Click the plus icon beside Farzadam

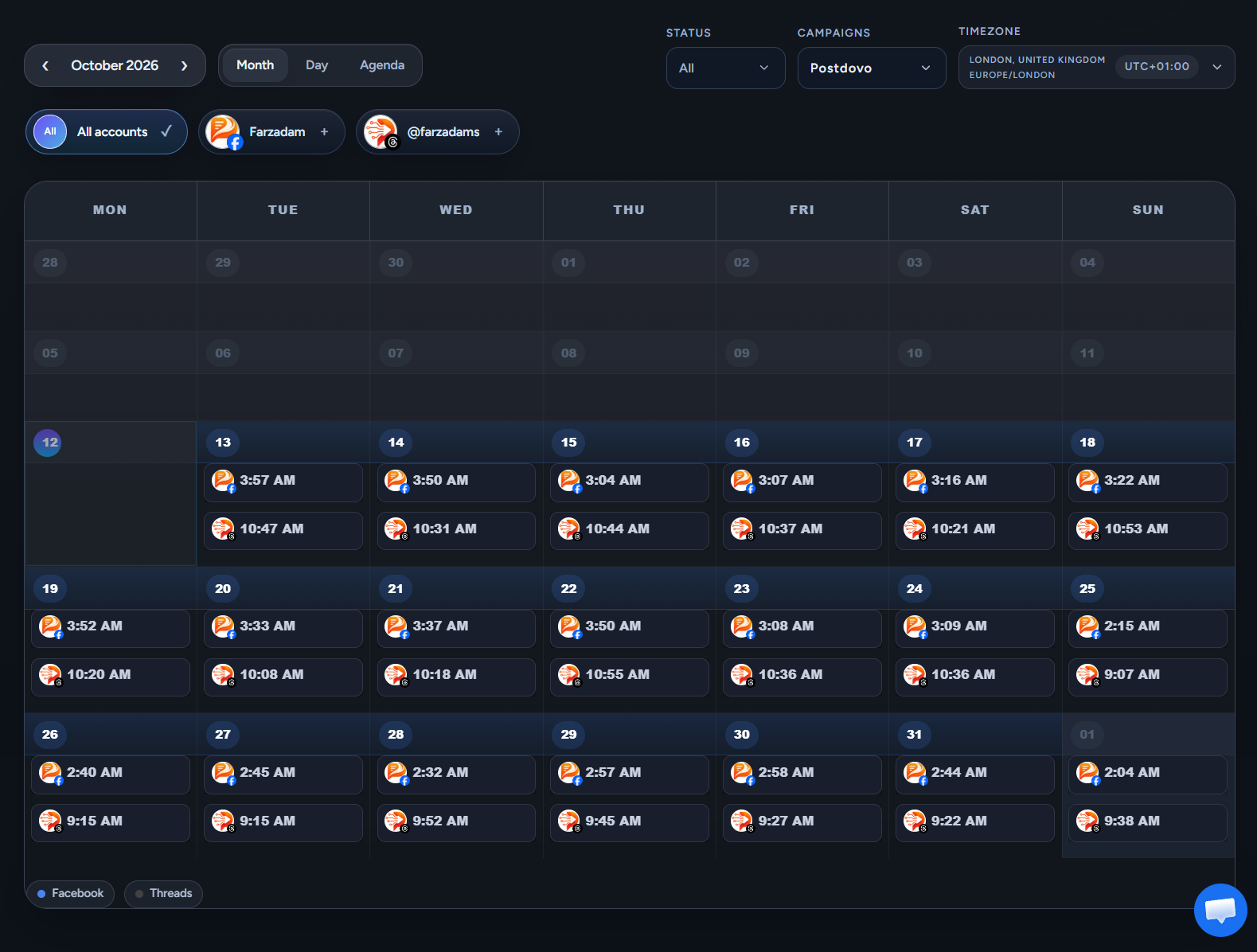click(324, 132)
